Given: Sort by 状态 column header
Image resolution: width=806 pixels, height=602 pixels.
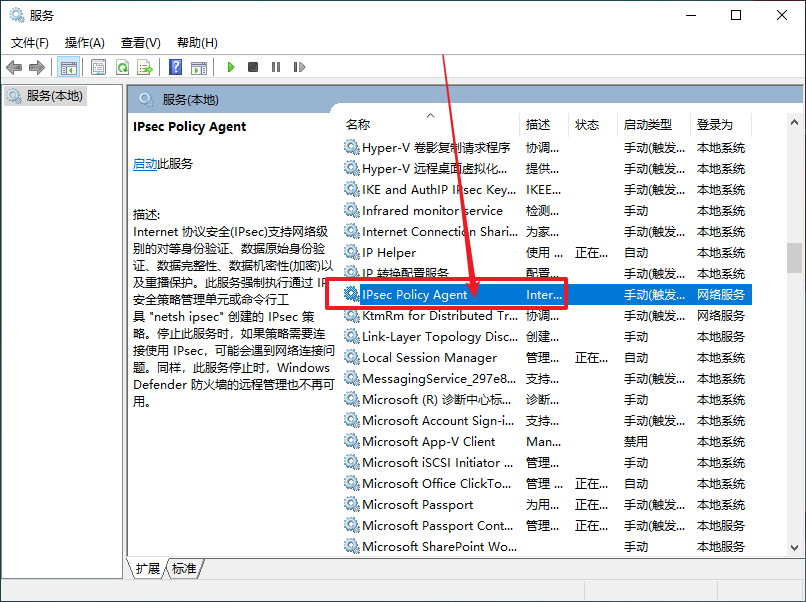Looking at the screenshot, I should click(587, 125).
